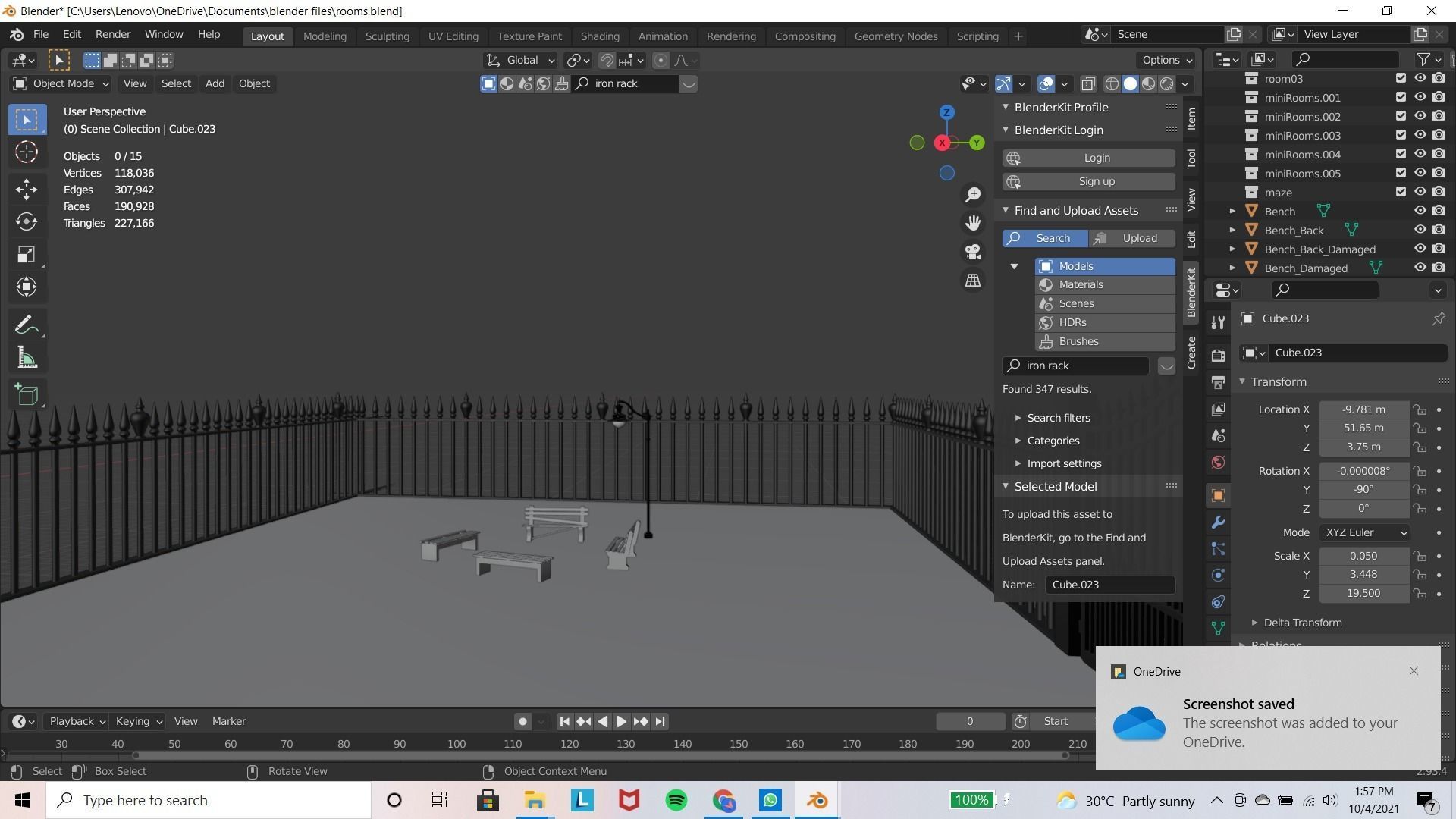1456x819 pixels.
Task: Open the Output properties tab icon
Action: click(x=1218, y=382)
